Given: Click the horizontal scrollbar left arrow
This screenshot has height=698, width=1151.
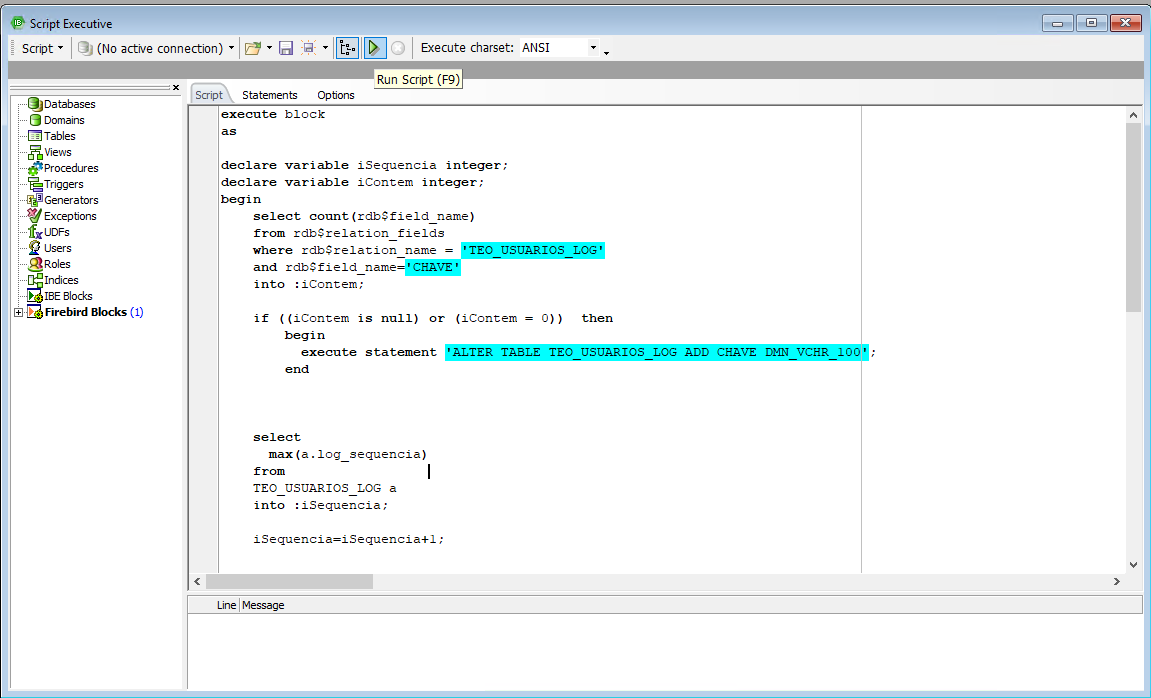Looking at the screenshot, I should pos(197,581).
